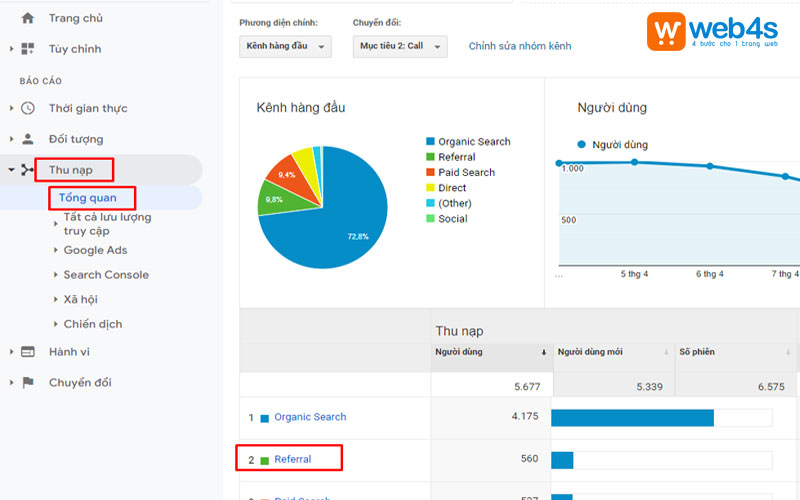Click blue square icon beside Organic Search row

pos(264,418)
